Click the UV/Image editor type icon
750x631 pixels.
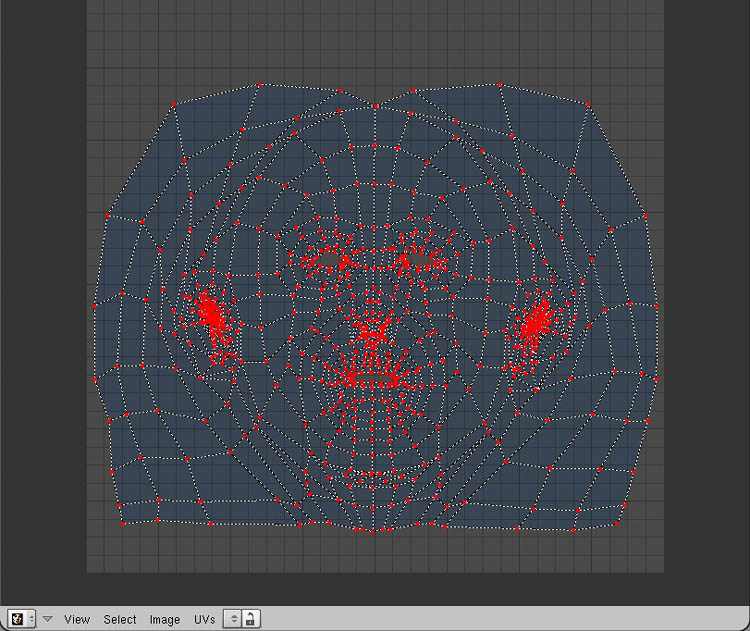[18, 619]
